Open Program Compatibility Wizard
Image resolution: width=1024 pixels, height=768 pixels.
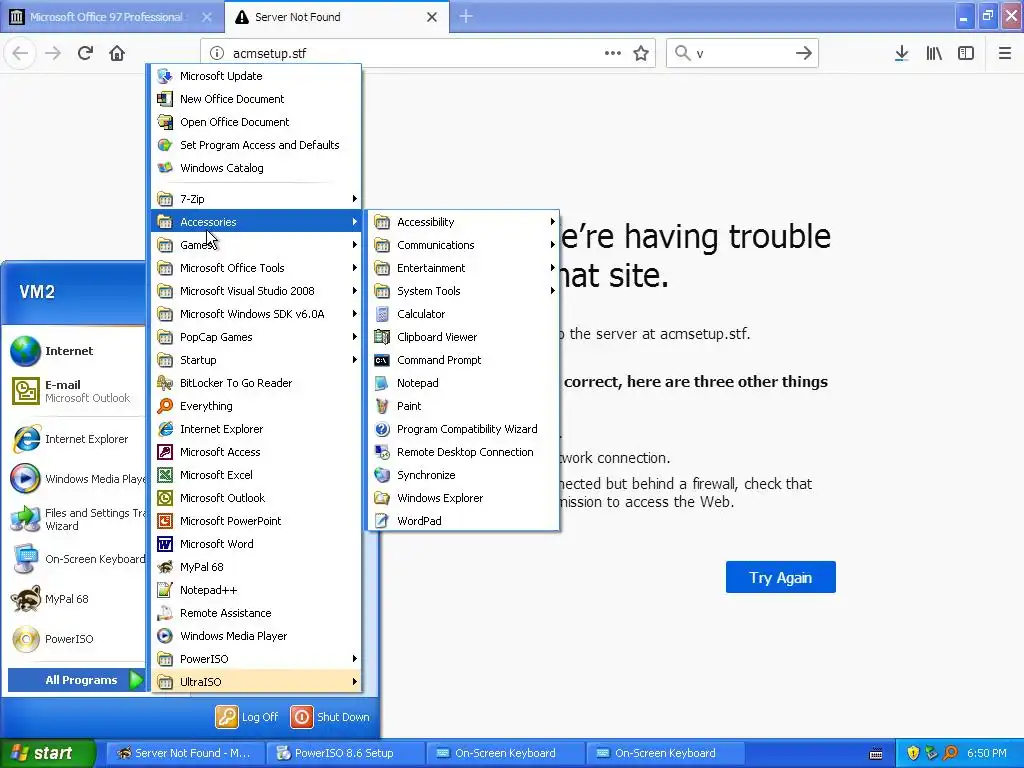pos(463,429)
